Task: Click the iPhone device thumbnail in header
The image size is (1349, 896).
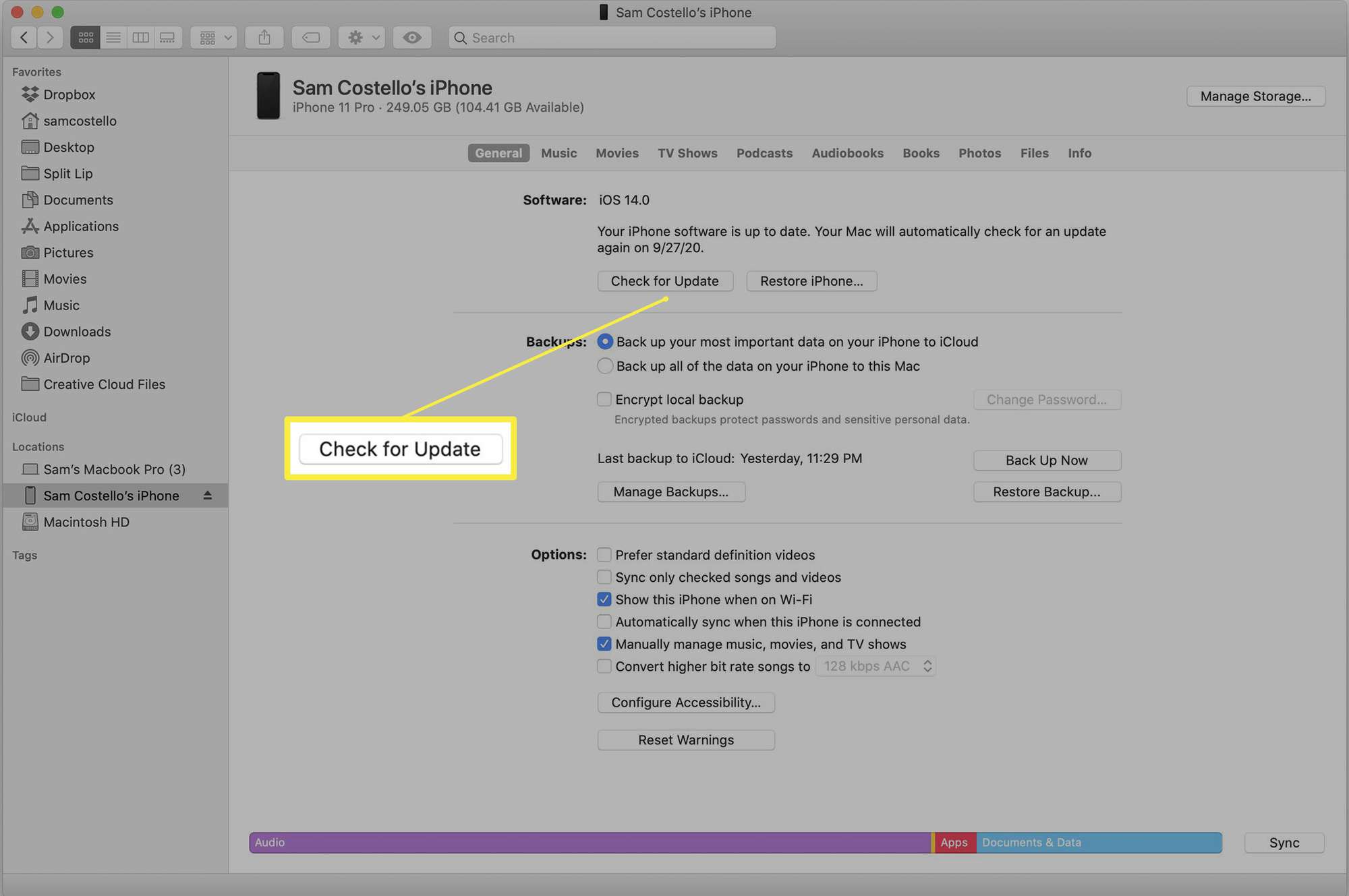Action: [268, 96]
